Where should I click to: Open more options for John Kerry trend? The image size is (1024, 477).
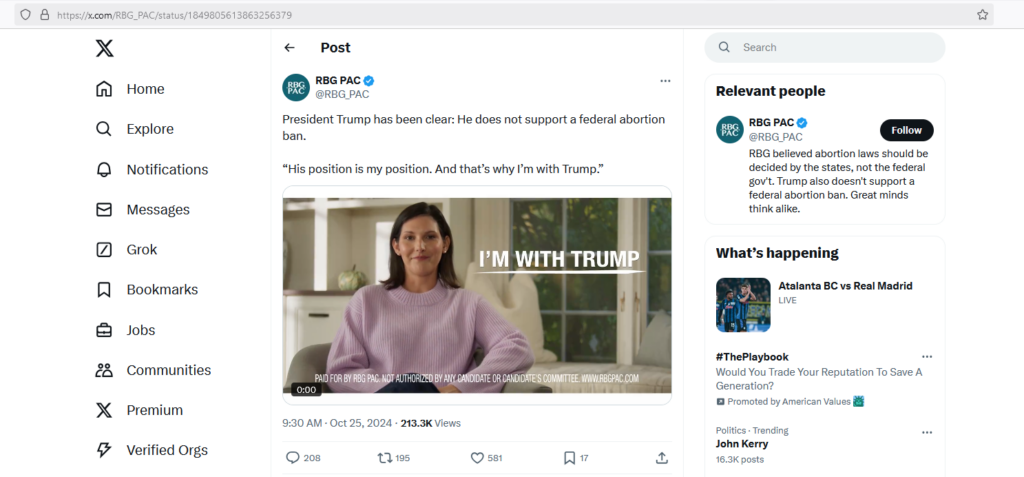(x=927, y=432)
